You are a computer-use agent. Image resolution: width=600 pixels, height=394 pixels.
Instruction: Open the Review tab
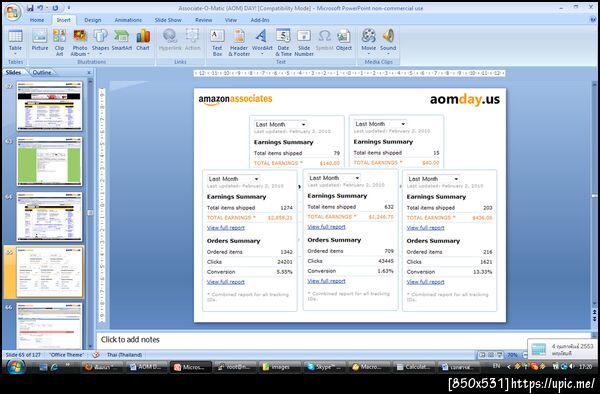coord(204,20)
